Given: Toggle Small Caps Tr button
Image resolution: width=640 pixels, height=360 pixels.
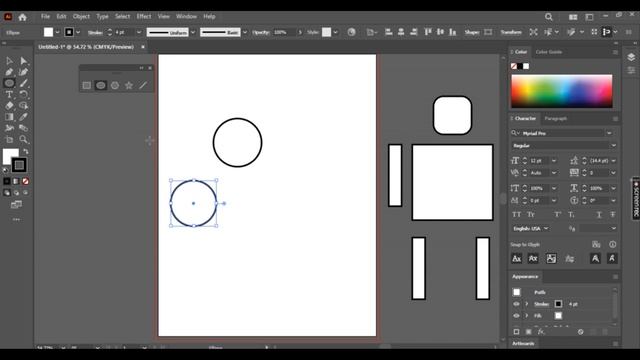Looking at the screenshot, I should (x=531, y=215).
